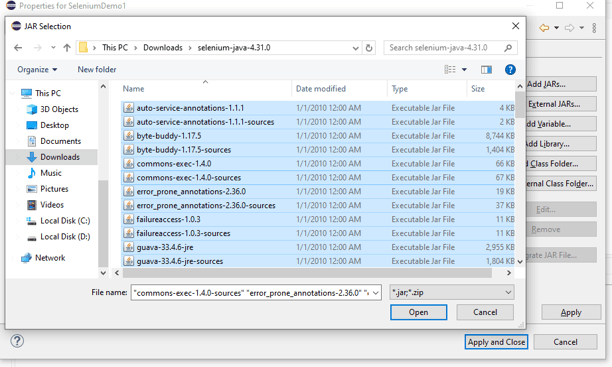
Task: Sort files by the Type column header
Action: 400,89
